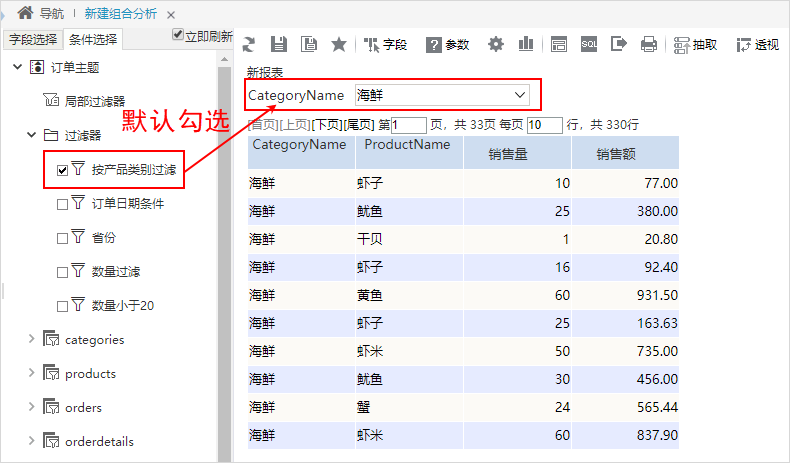The height and width of the screenshot is (463, 790).
Task: Click the 透视 pivot button
Action: click(758, 45)
